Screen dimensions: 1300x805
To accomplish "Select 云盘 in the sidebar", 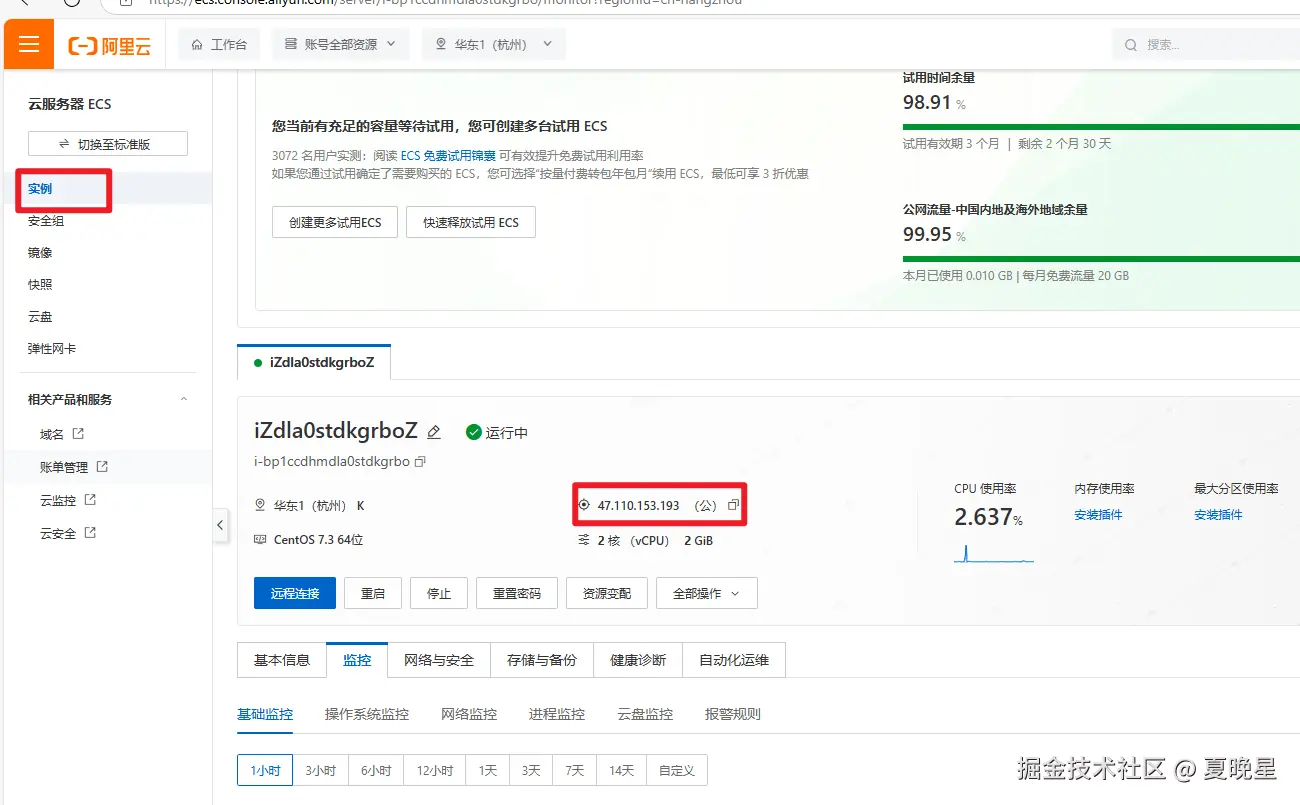I will coord(40,317).
